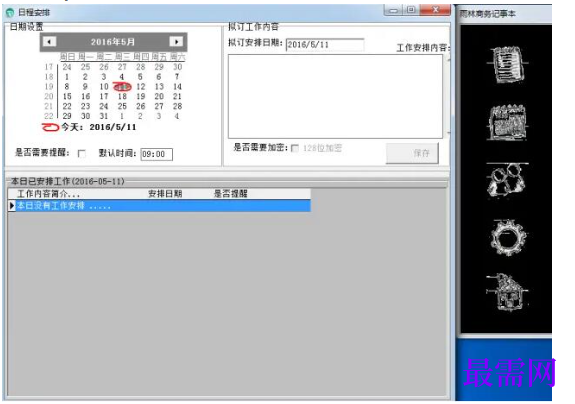Select May 31 in calendar

[104, 116]
